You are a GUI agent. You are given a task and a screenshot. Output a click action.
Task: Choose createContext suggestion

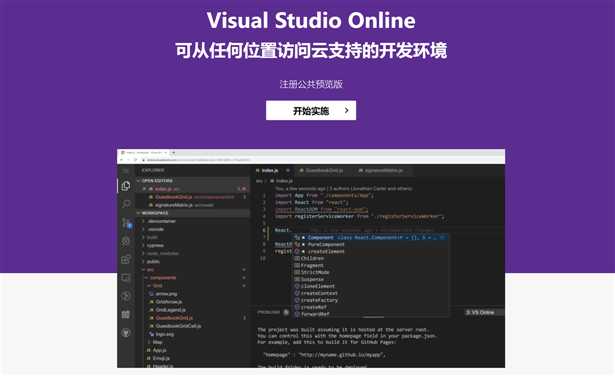(x=371, y=293)
